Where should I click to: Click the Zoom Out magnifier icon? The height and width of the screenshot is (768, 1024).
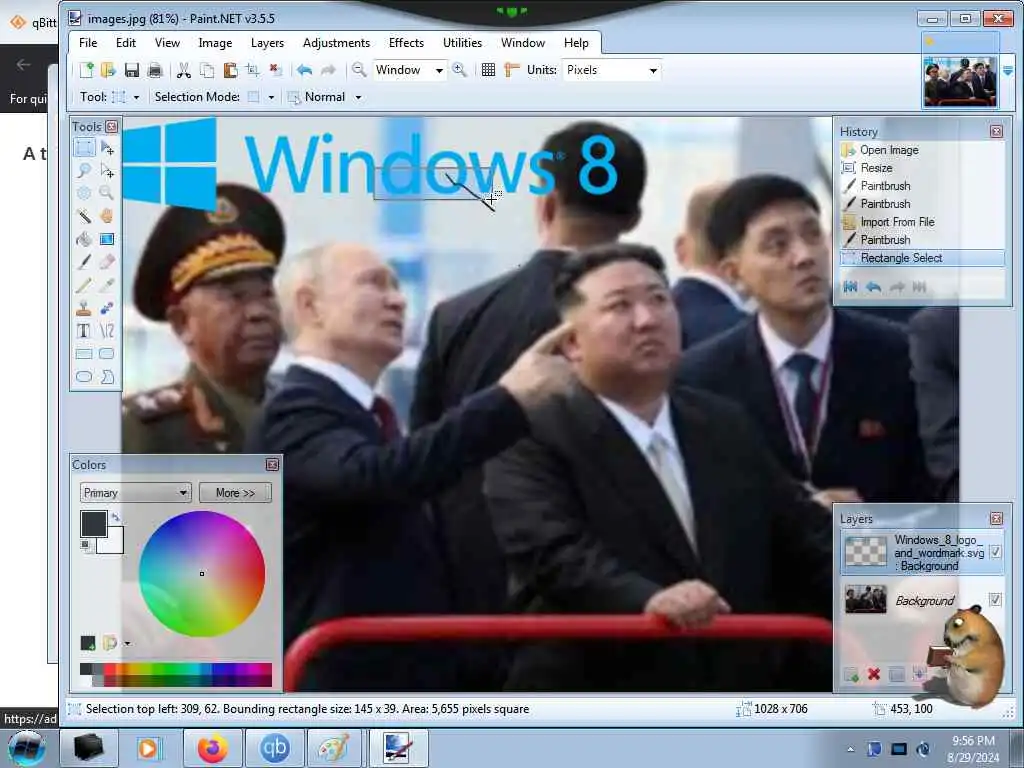(x=359, y=70)
